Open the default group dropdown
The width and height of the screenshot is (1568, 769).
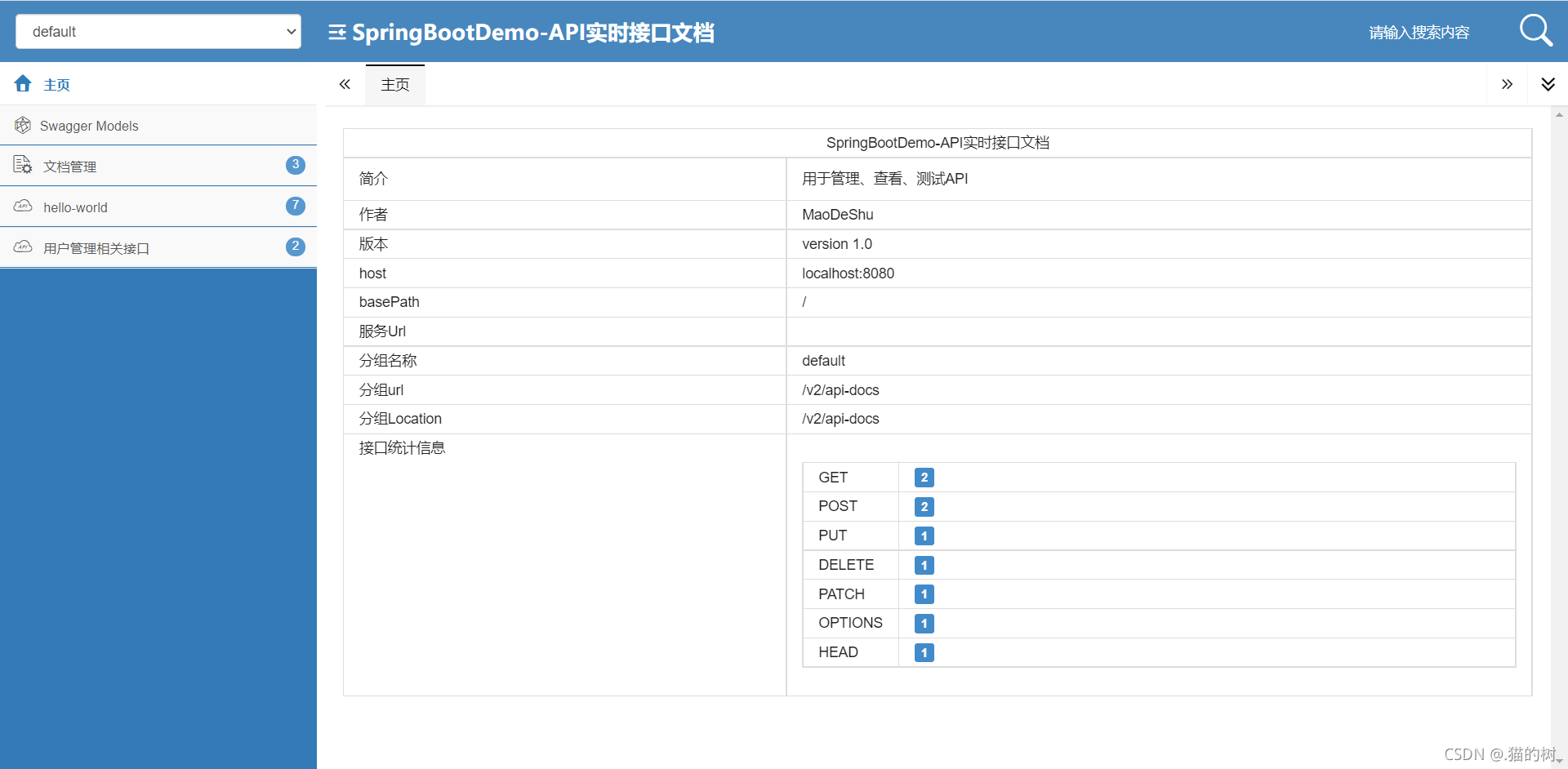click(158, 32)
